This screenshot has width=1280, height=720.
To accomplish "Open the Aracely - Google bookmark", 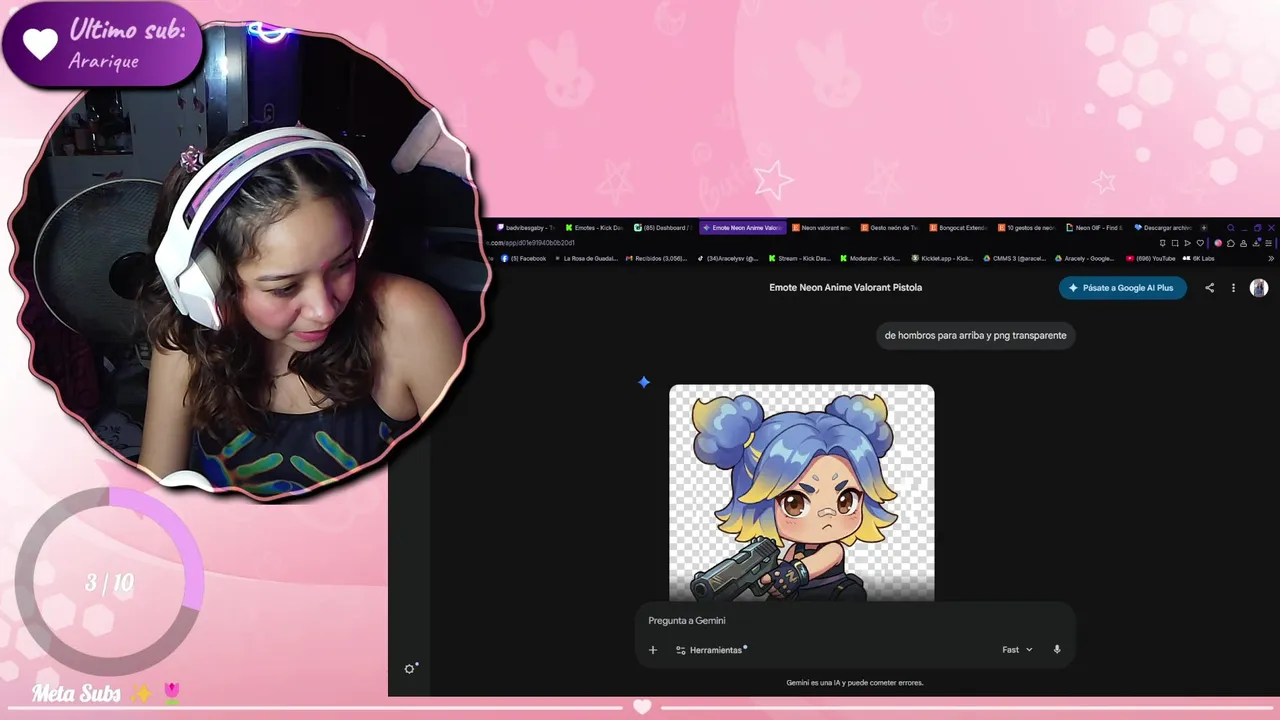I will pos(1085,259).
